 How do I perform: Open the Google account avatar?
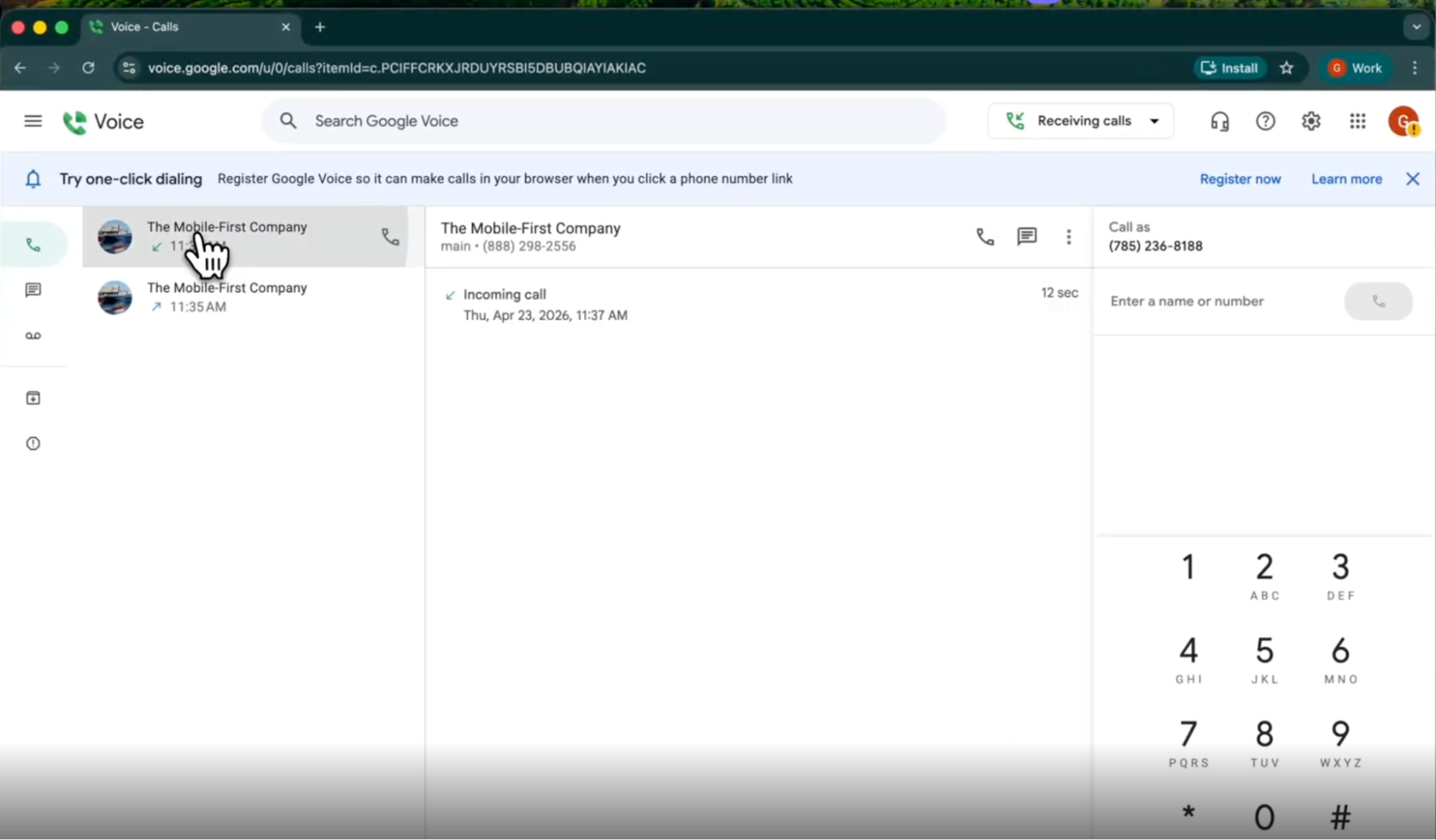[1404, 121]
